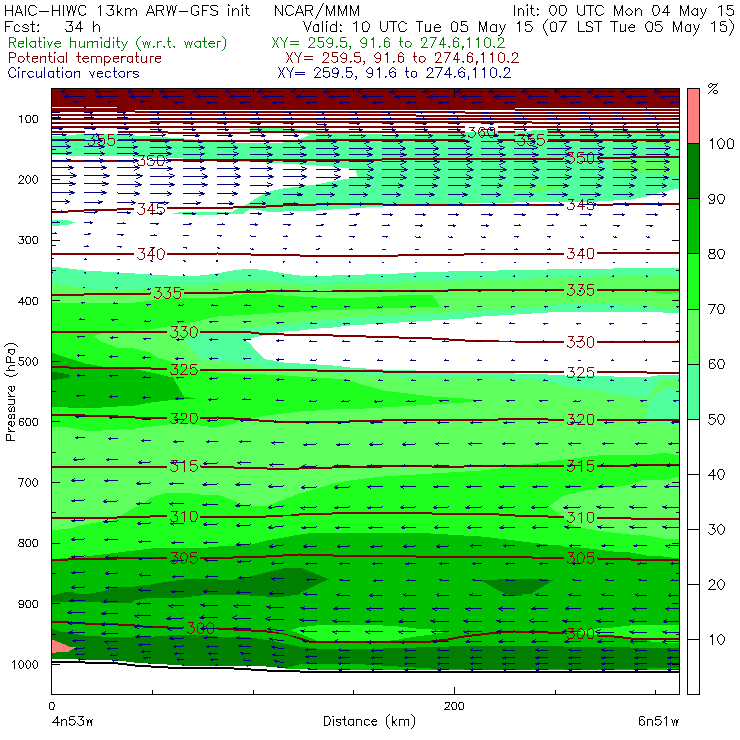Click the left '315' contour label
Image resolution: width=740 pixels, height=740 pixels.
pos(184,467)
